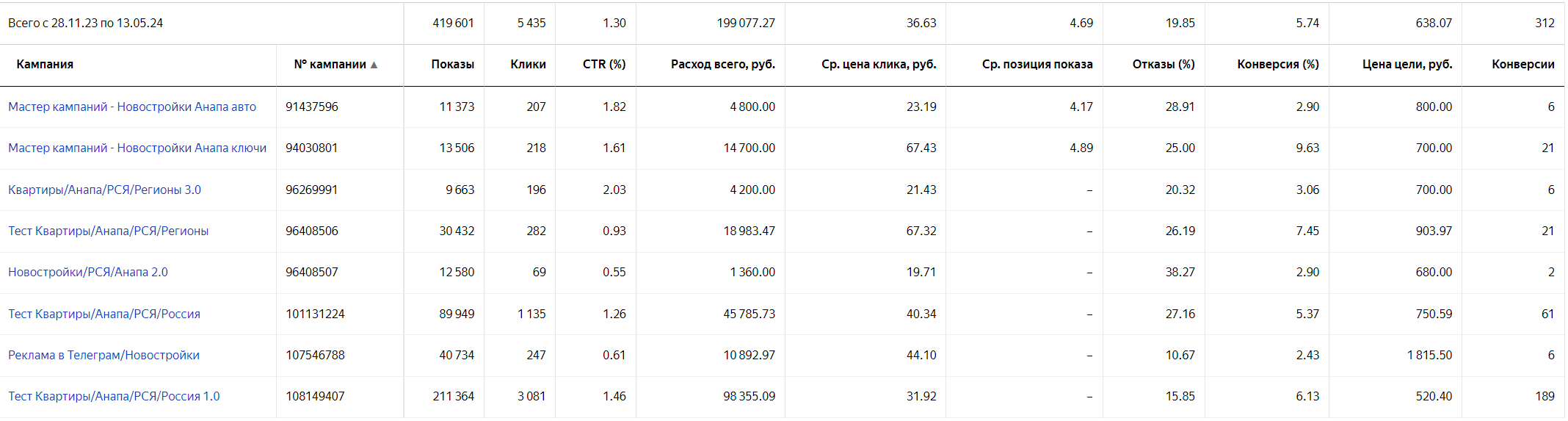The height and width of the screenshot is (421, 1568).
Task: Open Мастер кампаний - Новостройки Анапа авто campaign
Action: pyautogui.click(x=132, y=107)
